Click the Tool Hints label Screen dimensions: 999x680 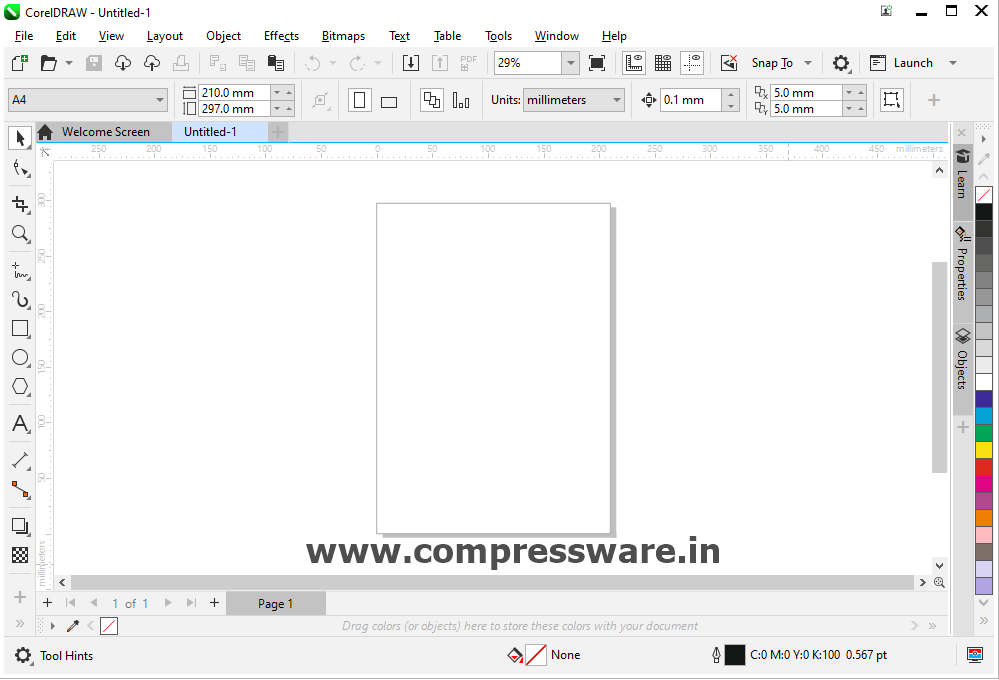tap(66, 655)
